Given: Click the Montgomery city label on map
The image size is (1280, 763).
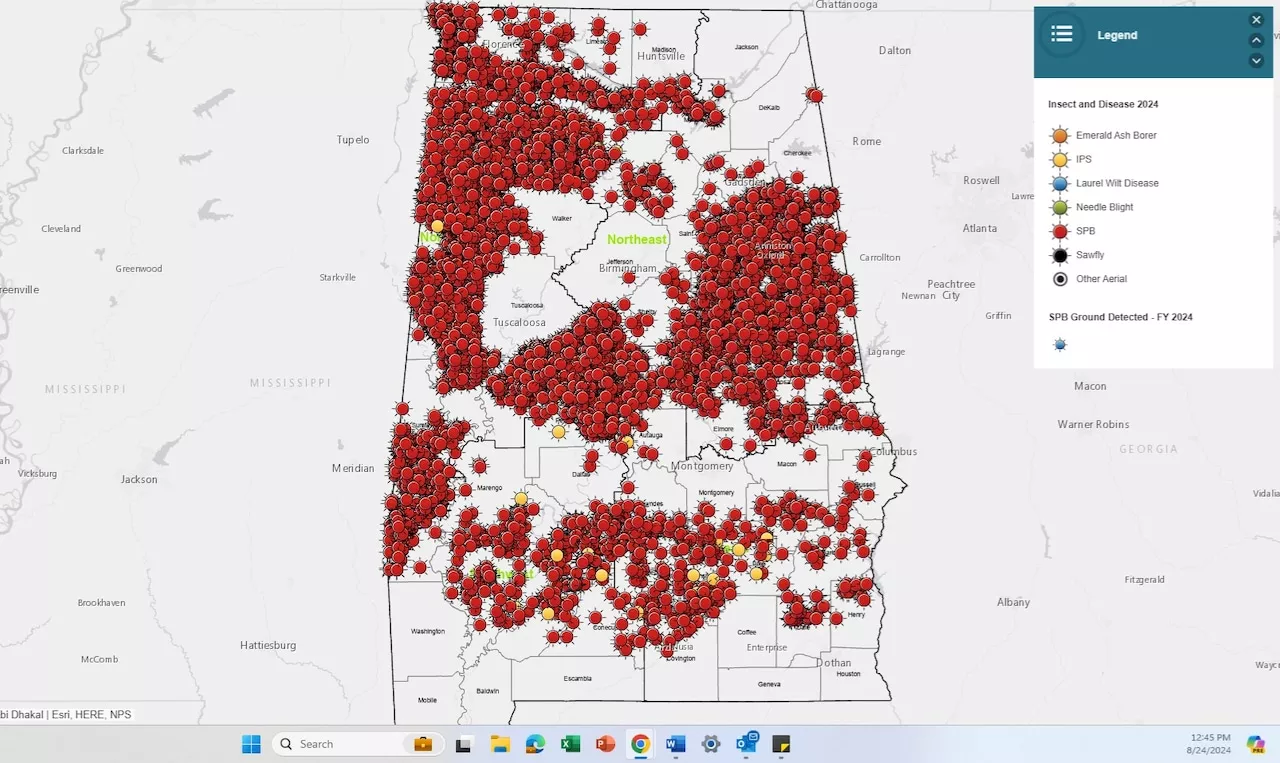Looking at the screenshot, I should [702, 467].
